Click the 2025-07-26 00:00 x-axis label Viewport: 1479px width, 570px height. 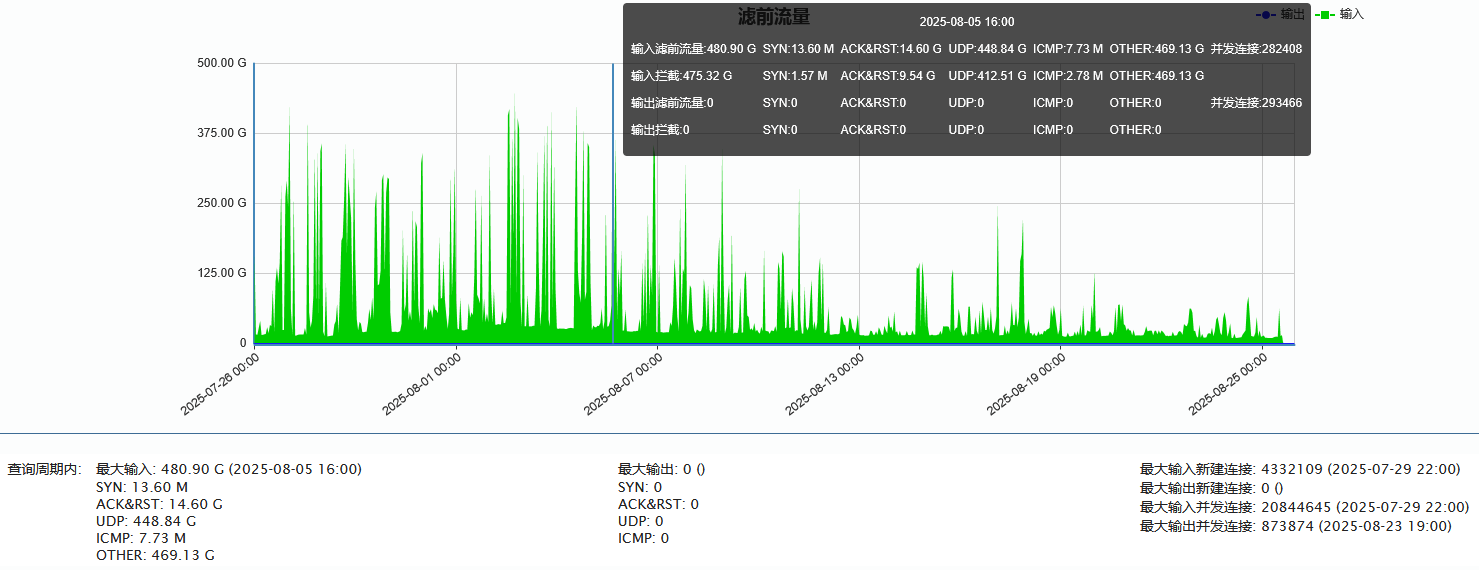(222, 382)
